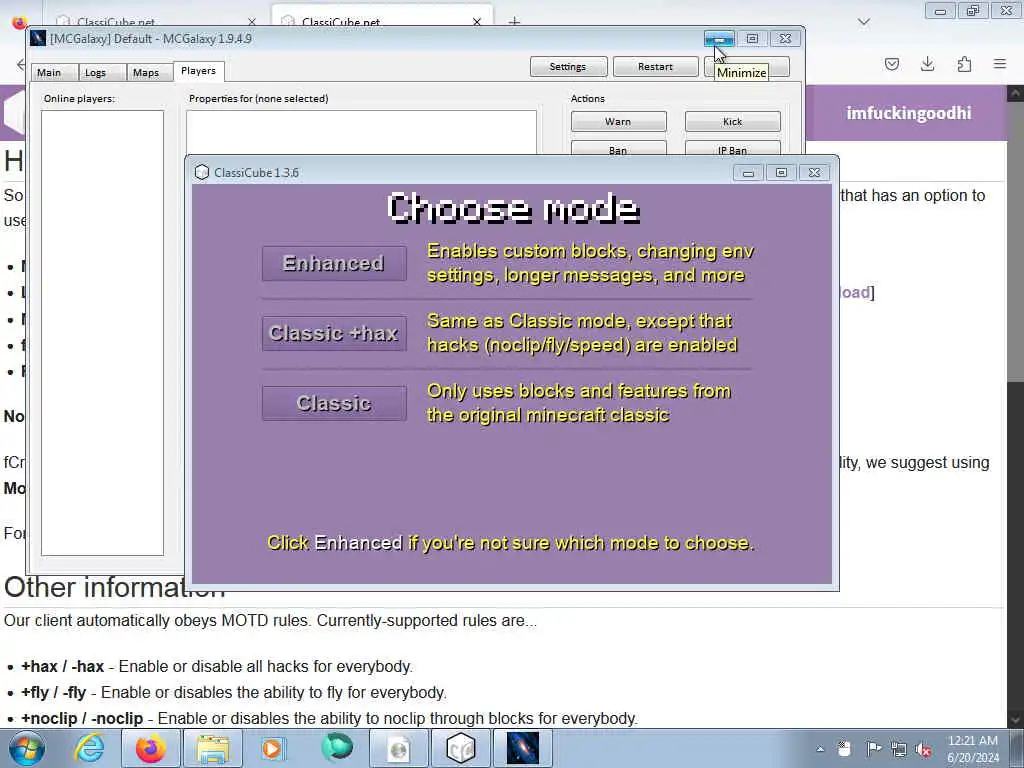This screenshot has width=1024, height=768.
Task: Open the Windows Start button
Action: pyautogui.click(x=27, y=748)
